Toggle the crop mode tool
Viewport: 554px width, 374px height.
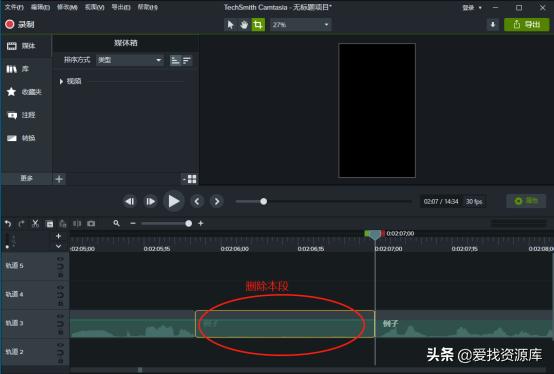coord(258,25)
